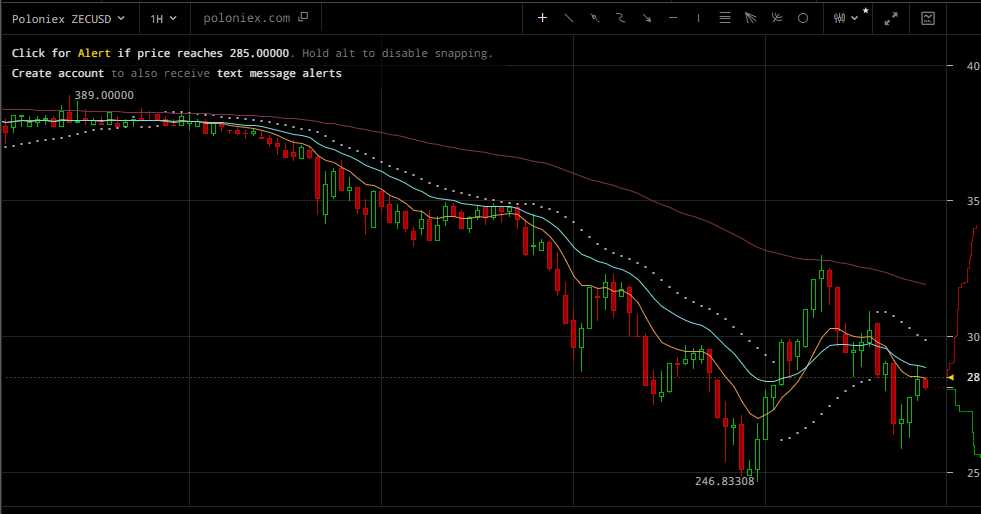Select the vertical line tool

pyautogui.click(x=699, y=18)
